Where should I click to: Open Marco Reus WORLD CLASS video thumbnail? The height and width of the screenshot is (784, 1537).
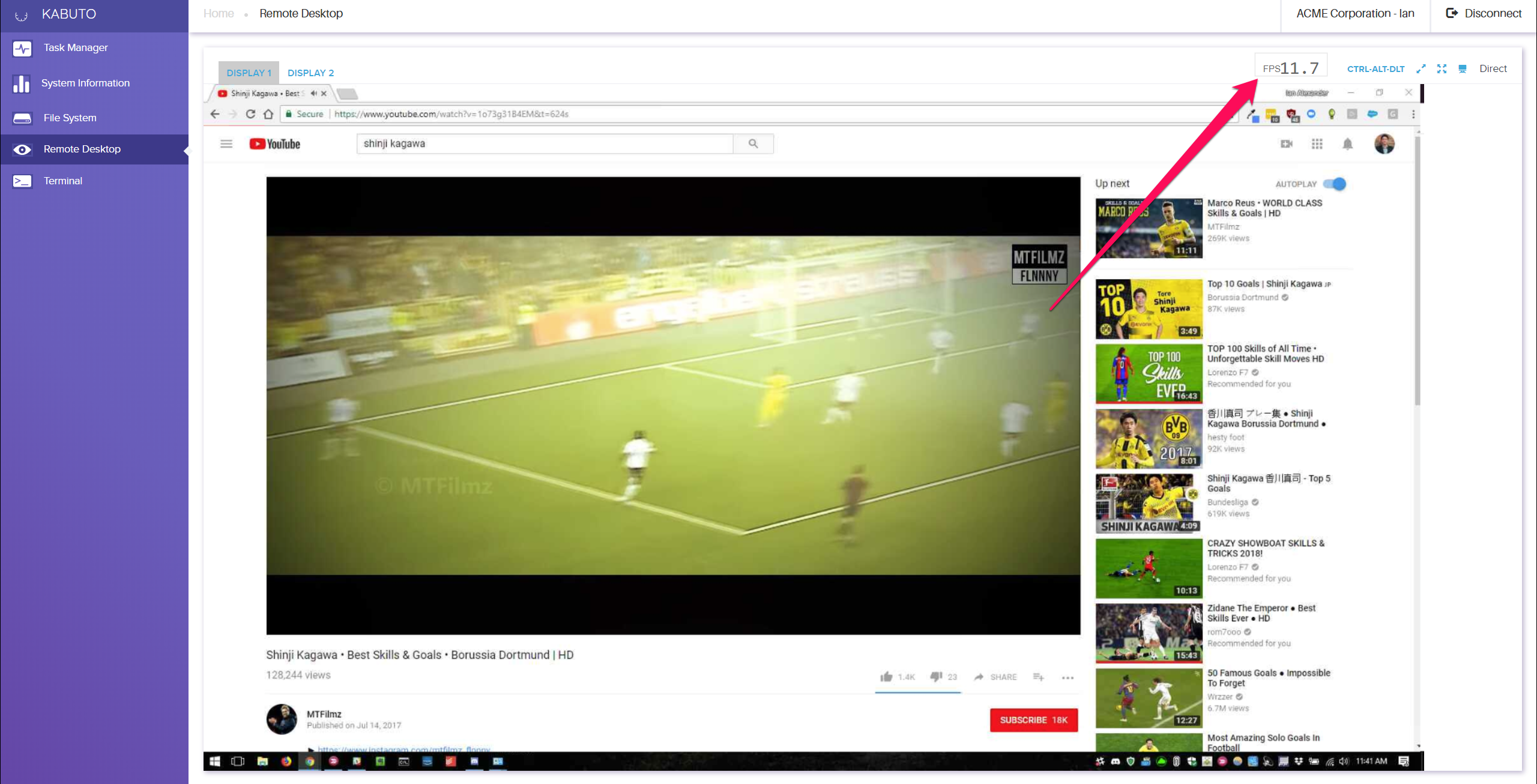1149,228
